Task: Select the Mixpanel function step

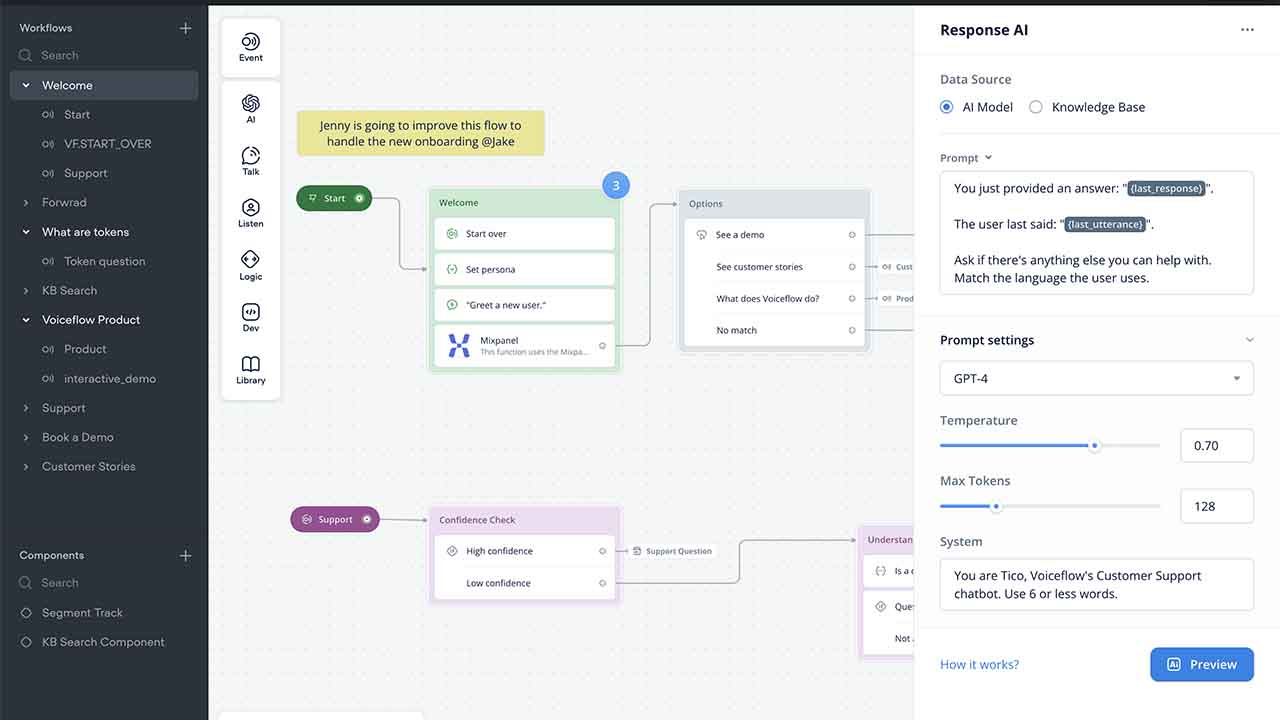Action: click(525, 346)
